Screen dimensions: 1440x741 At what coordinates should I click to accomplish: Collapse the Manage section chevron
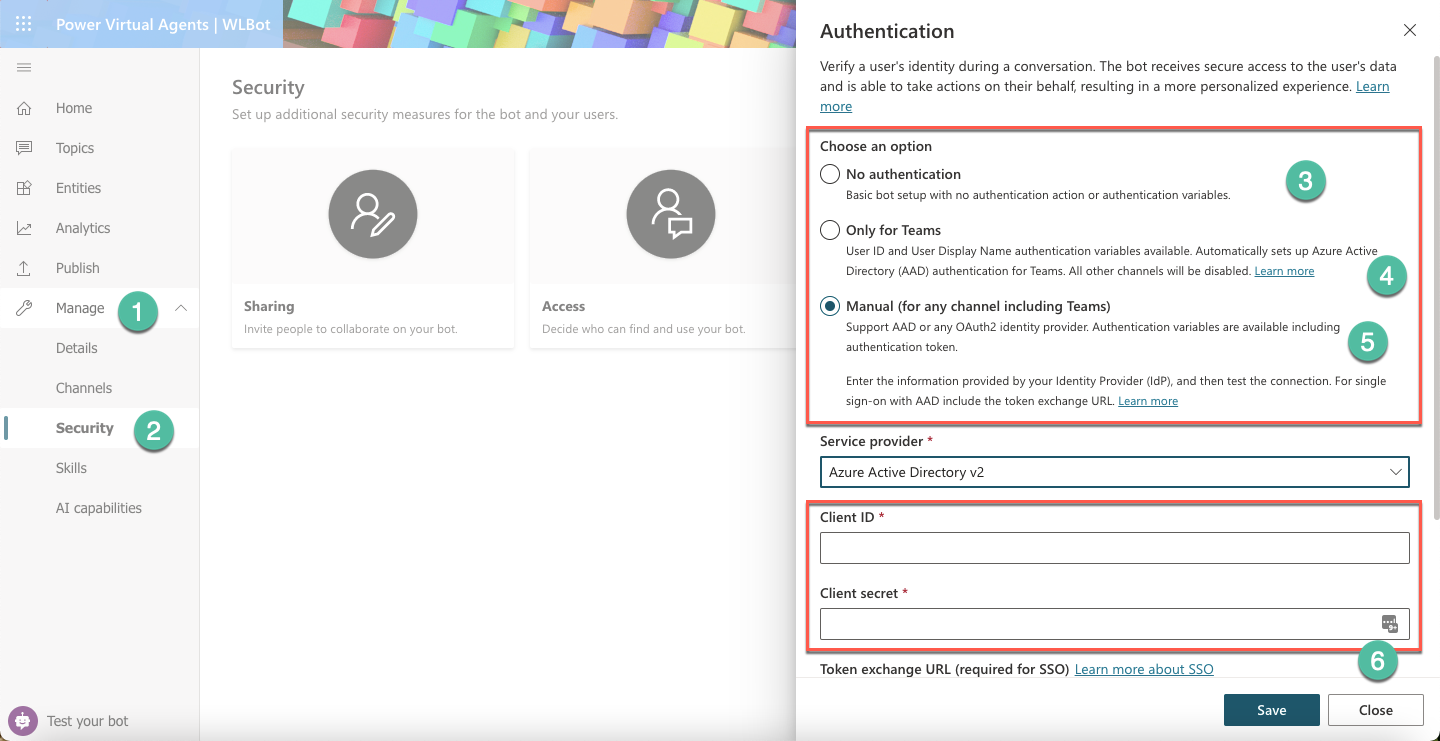(x=181, y=308)
